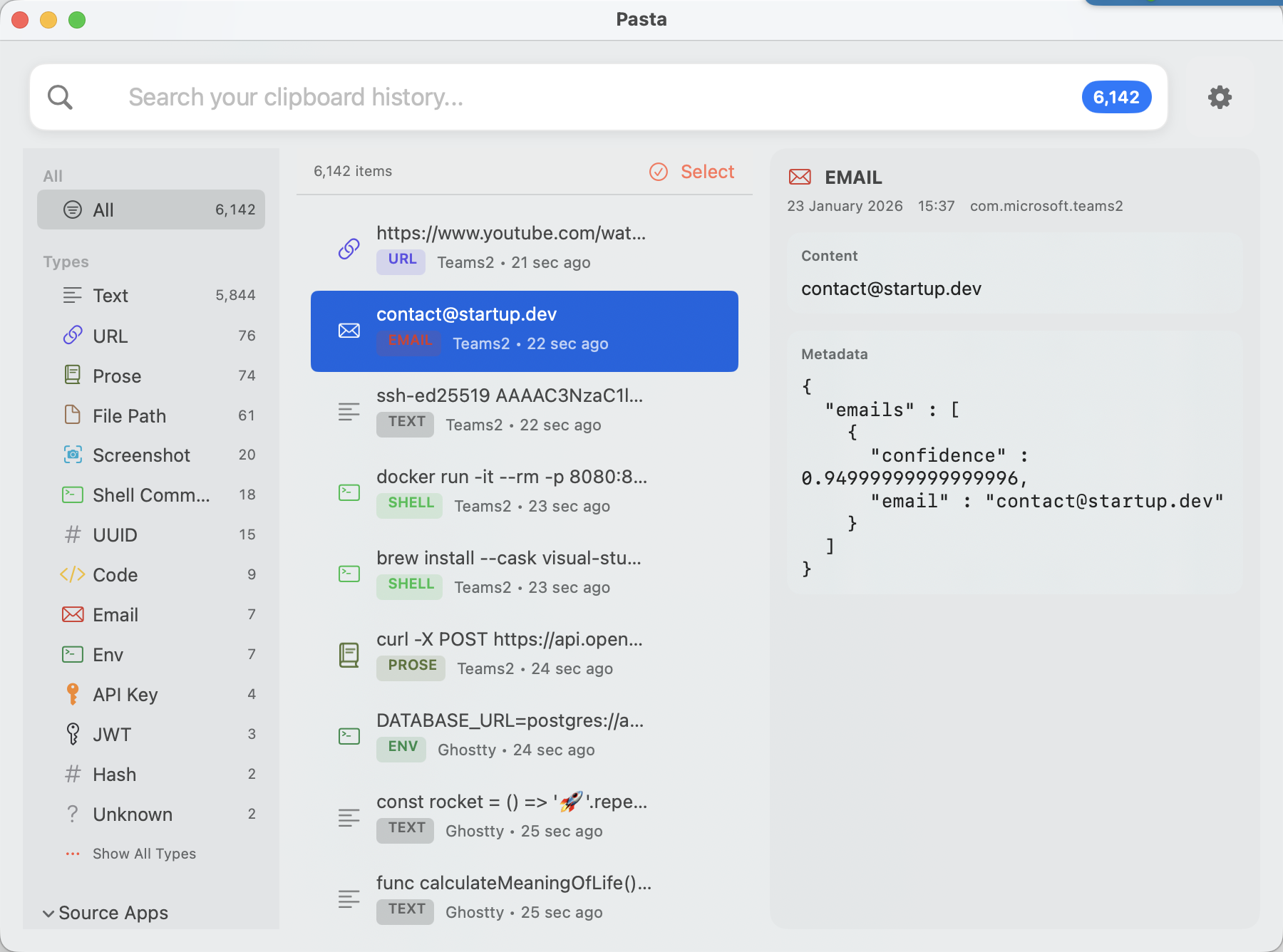Click the link icon beside the YouTube entry
Image resolution: width=1283 pixels, height=952 pixels.
tap(349, 249)
